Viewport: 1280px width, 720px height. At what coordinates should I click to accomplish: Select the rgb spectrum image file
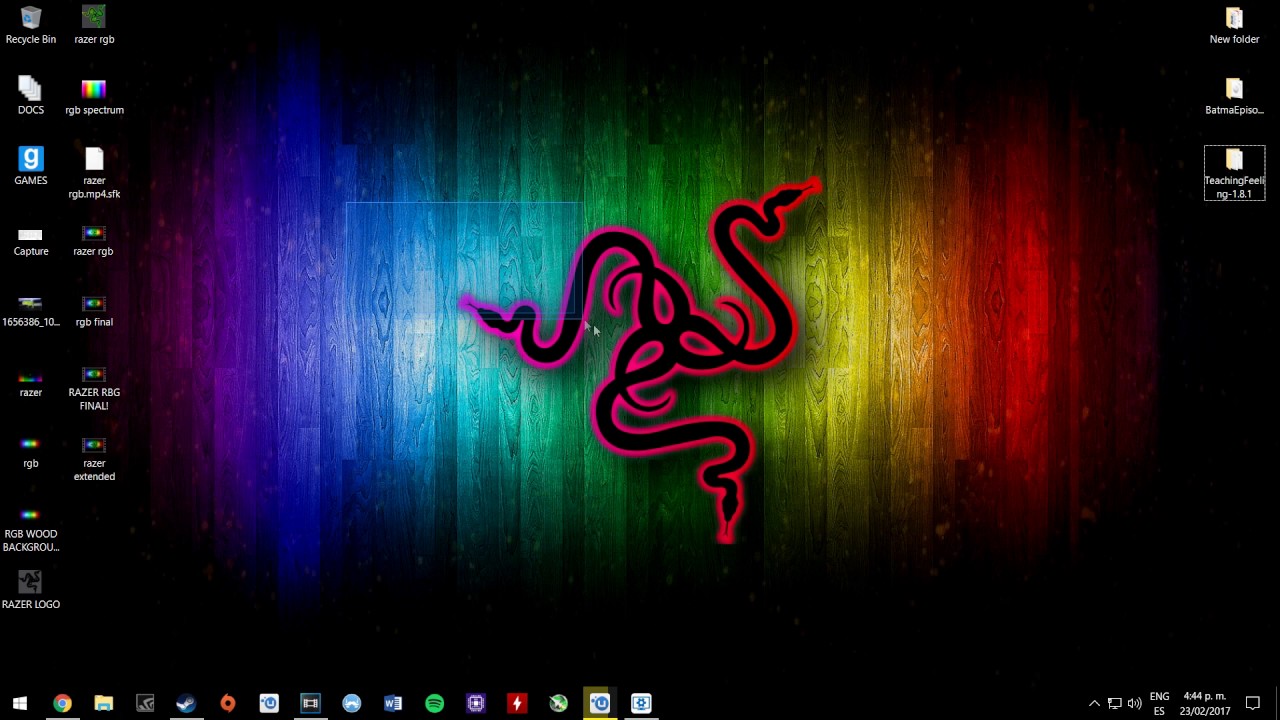click(x=94, y=96)
